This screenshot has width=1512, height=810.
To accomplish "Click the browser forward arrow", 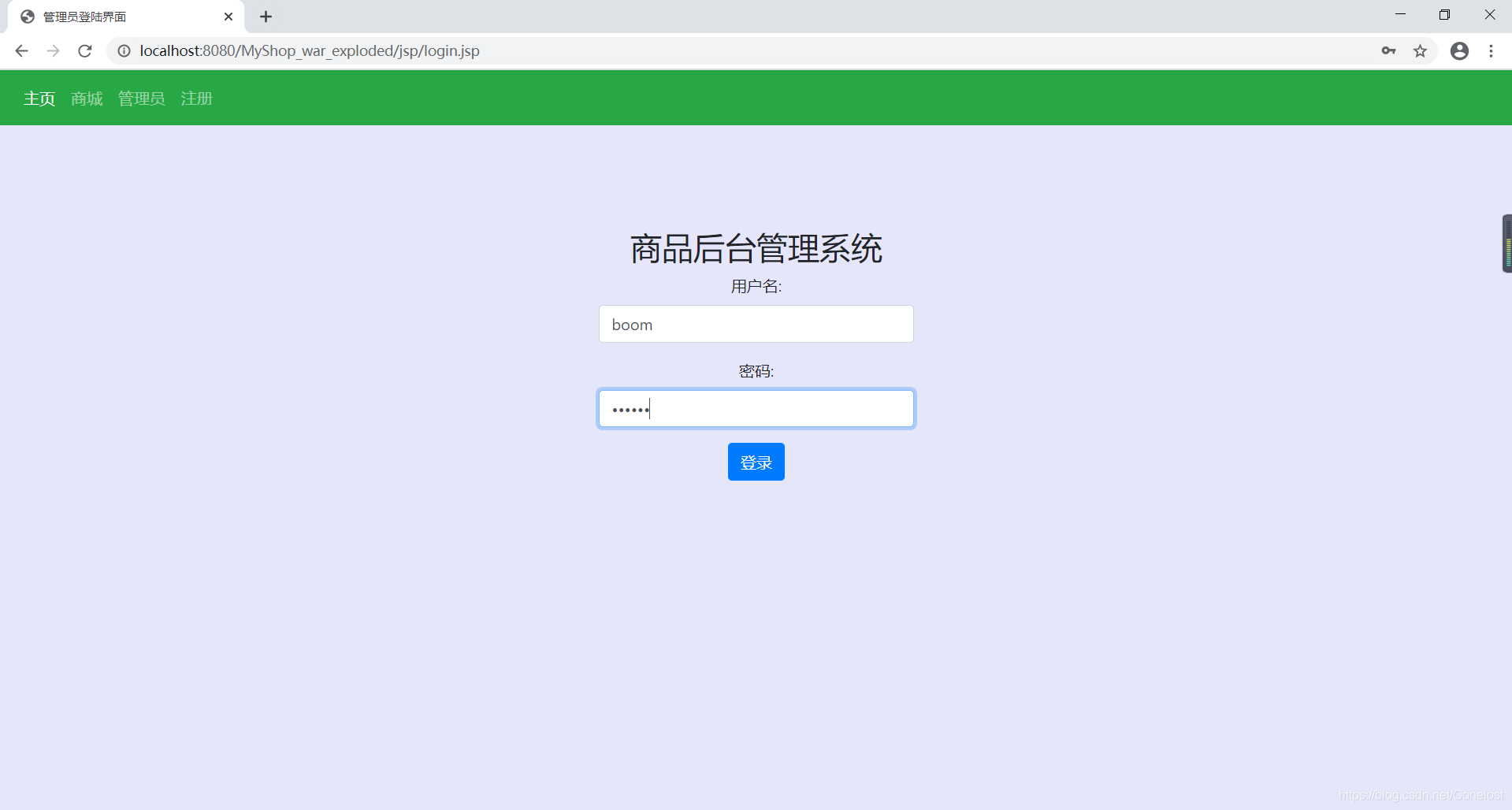I will point(53,51).
